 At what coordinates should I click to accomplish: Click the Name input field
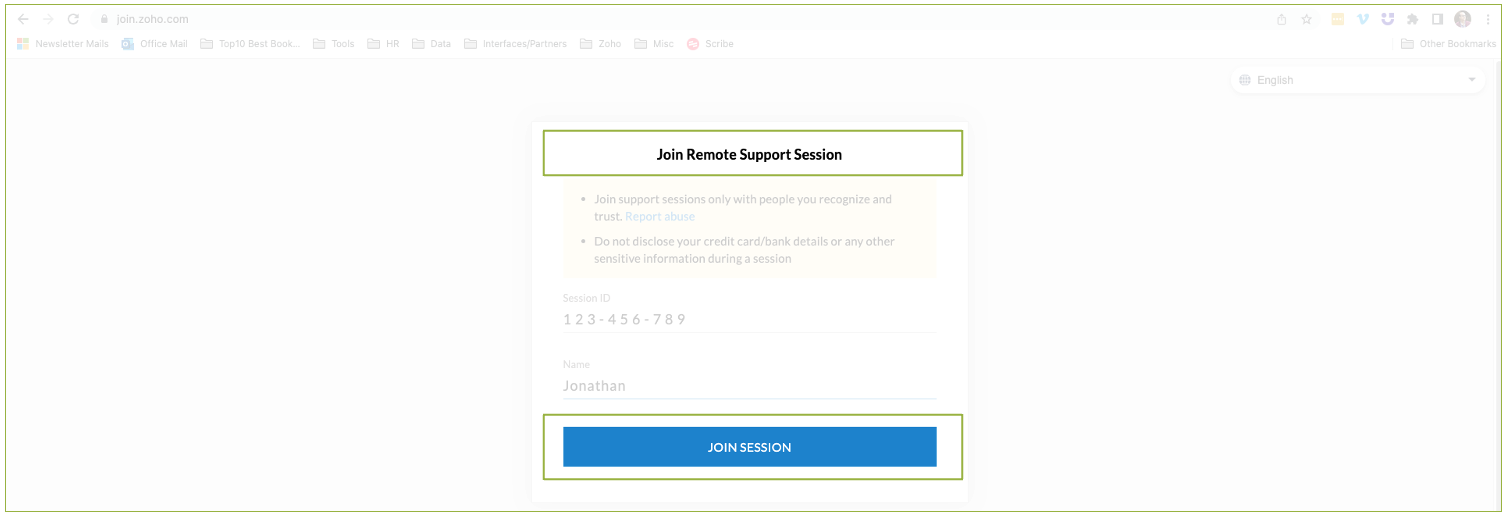pyautogui.click(x=749, y=386)
